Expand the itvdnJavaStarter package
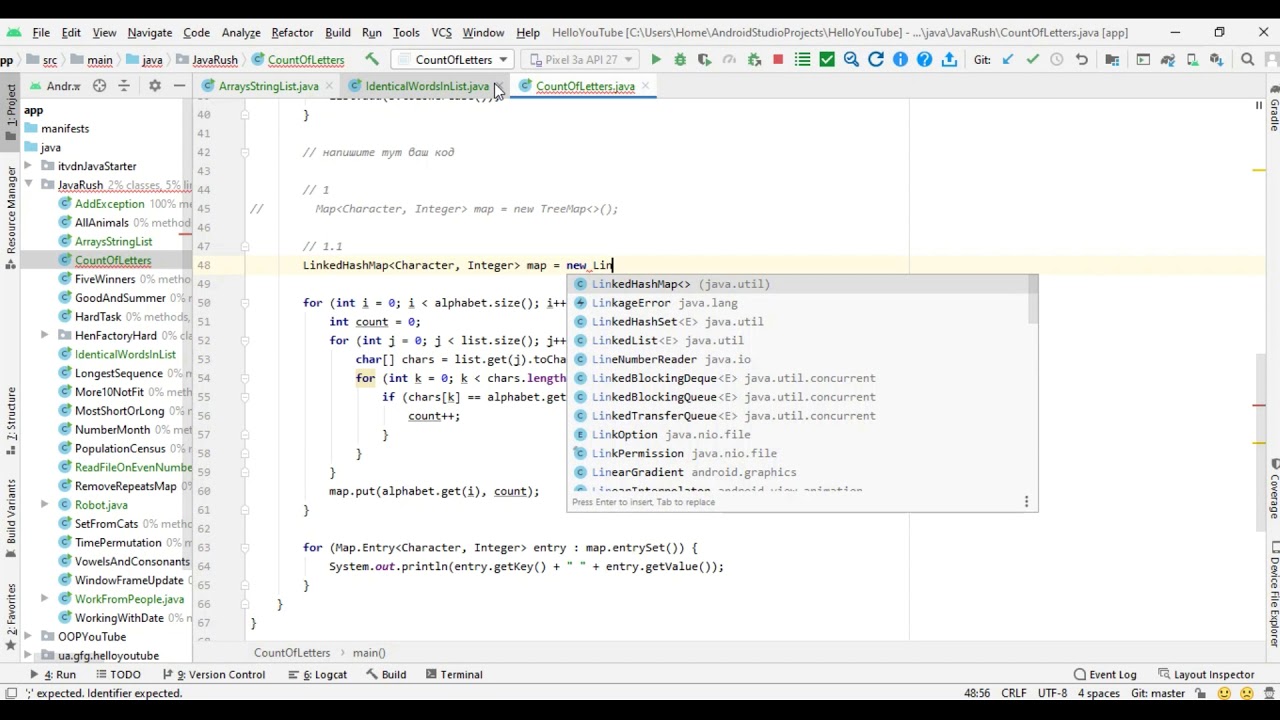This screenshot has height=720, width=1280. (x=29, y=166)
